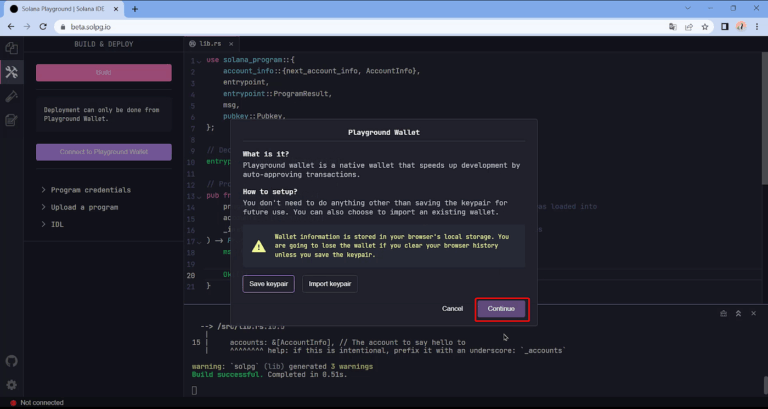Continue in the Playground Wallet dialog
The height and width of the screenshot is (409, 768).
click(x=501, y=309)
